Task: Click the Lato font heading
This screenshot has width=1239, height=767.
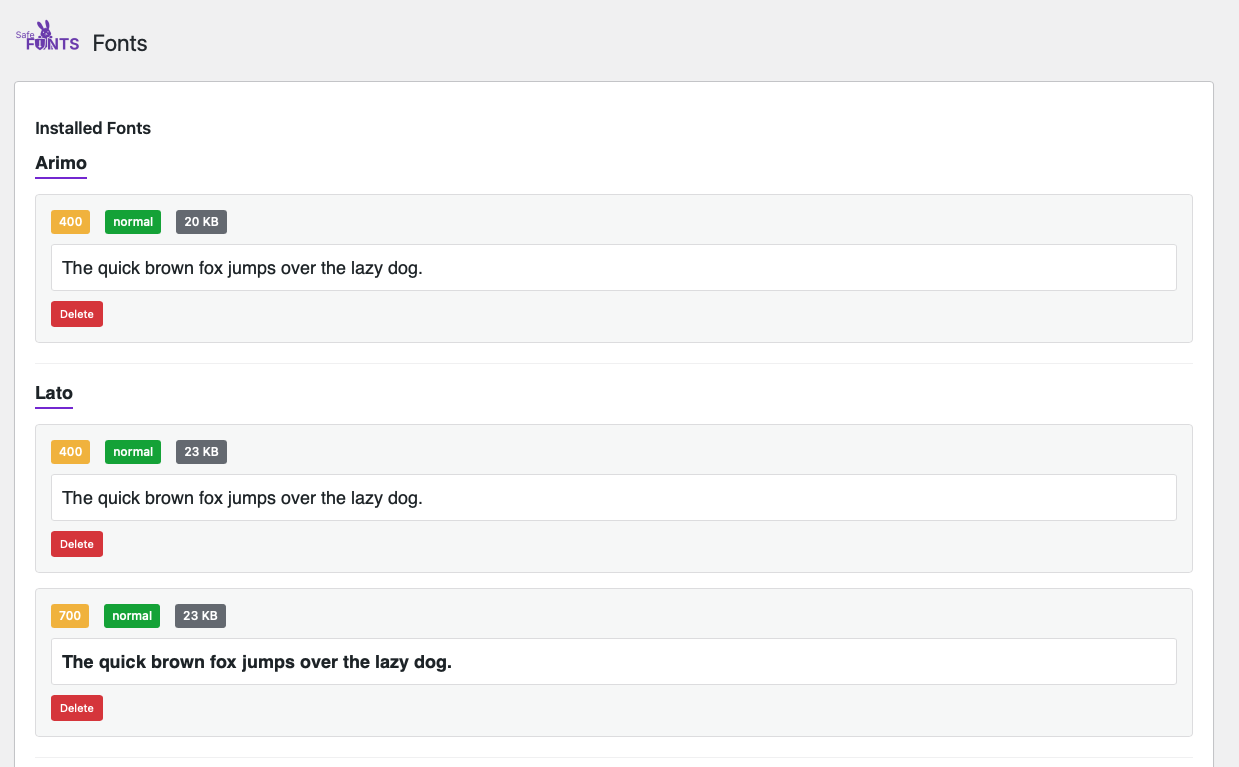Action: (x=53, y=393)
